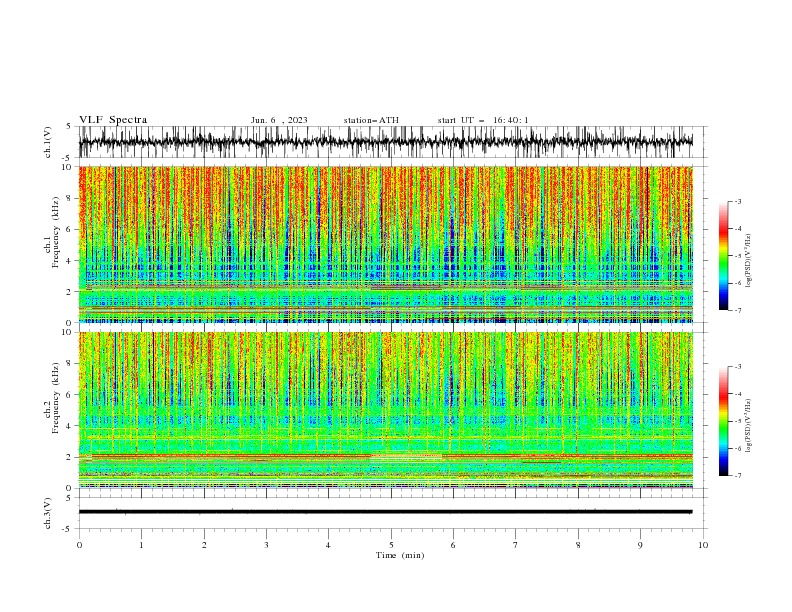Click the "9" tick on the Time axis
The width and height of the screenshot is (792, 612).
click(x=640, y=545)
